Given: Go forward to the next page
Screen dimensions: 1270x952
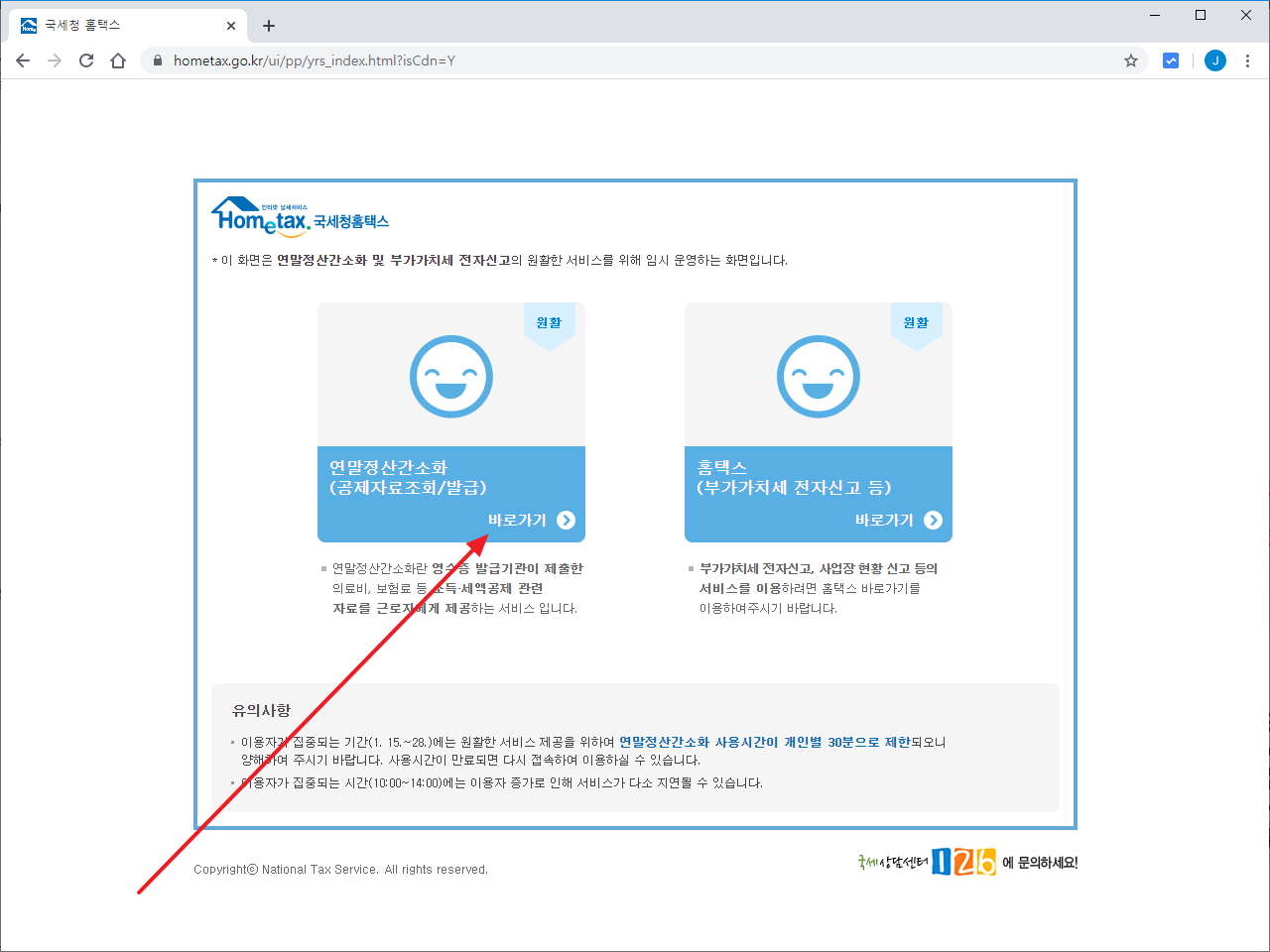Looking at the screenshot, I should coord(55,60).
